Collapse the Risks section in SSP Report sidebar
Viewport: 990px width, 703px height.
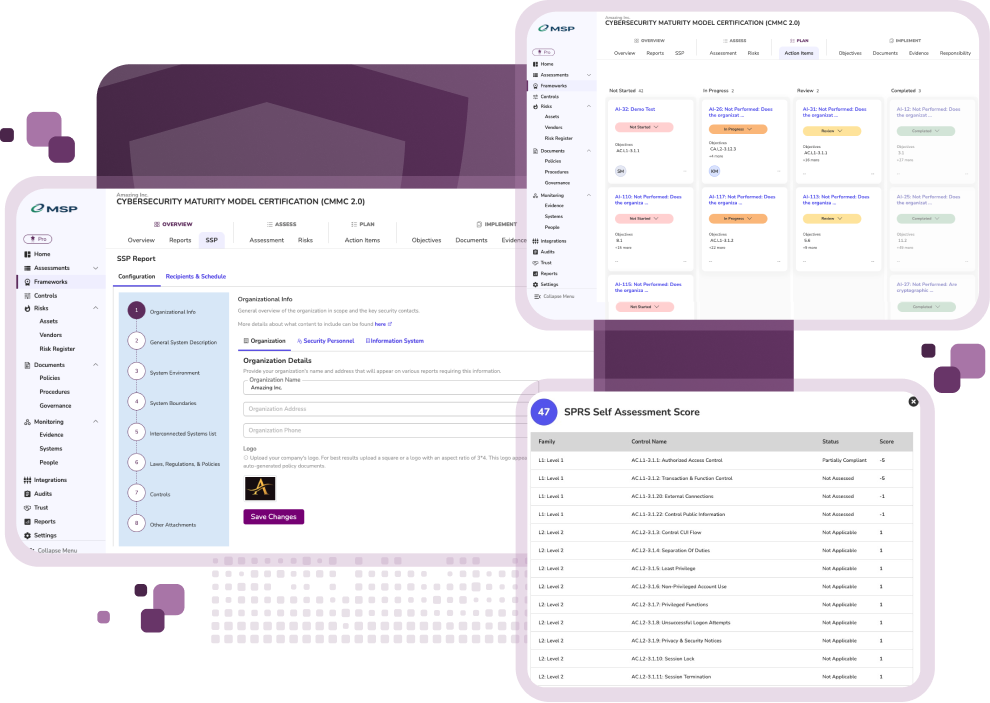[x=96, y=308]
